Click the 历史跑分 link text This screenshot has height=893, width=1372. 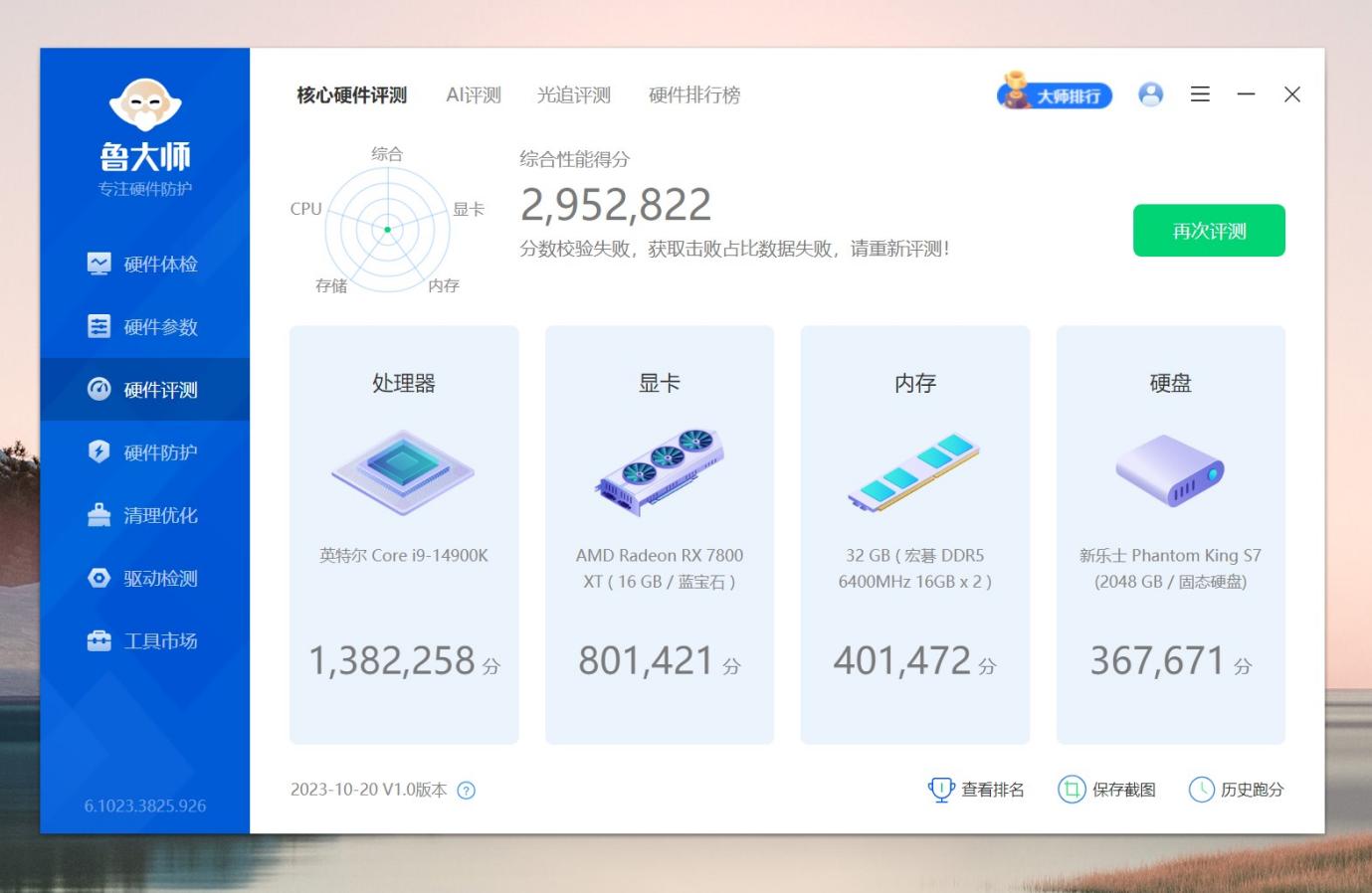(x=1253, y=790)
